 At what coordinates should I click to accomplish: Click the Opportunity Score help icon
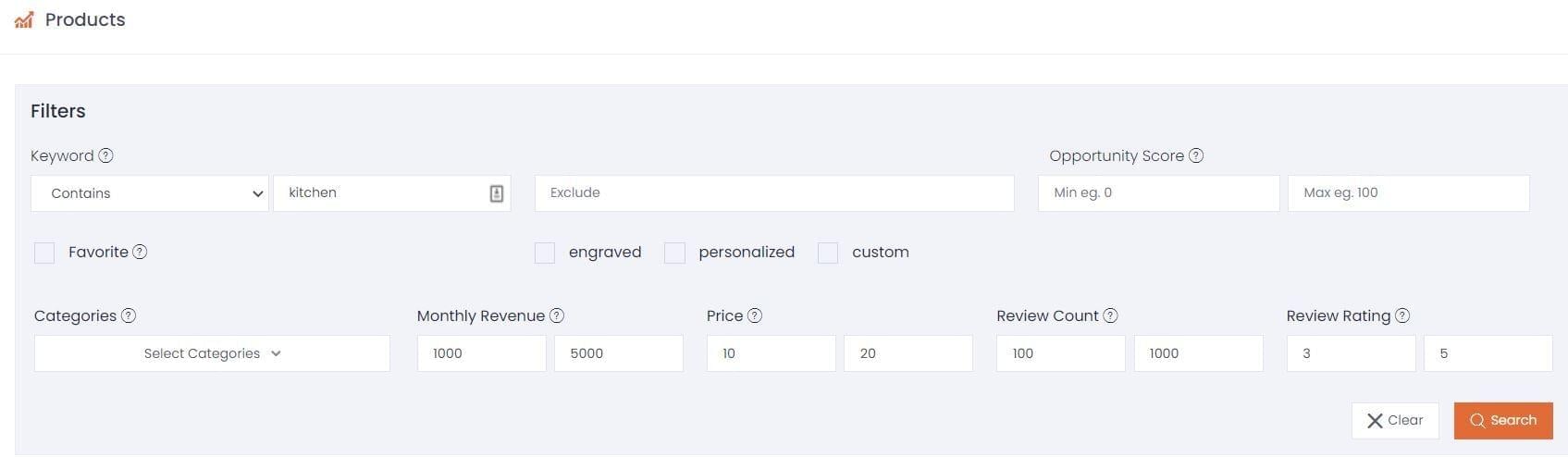(1196, 155)
